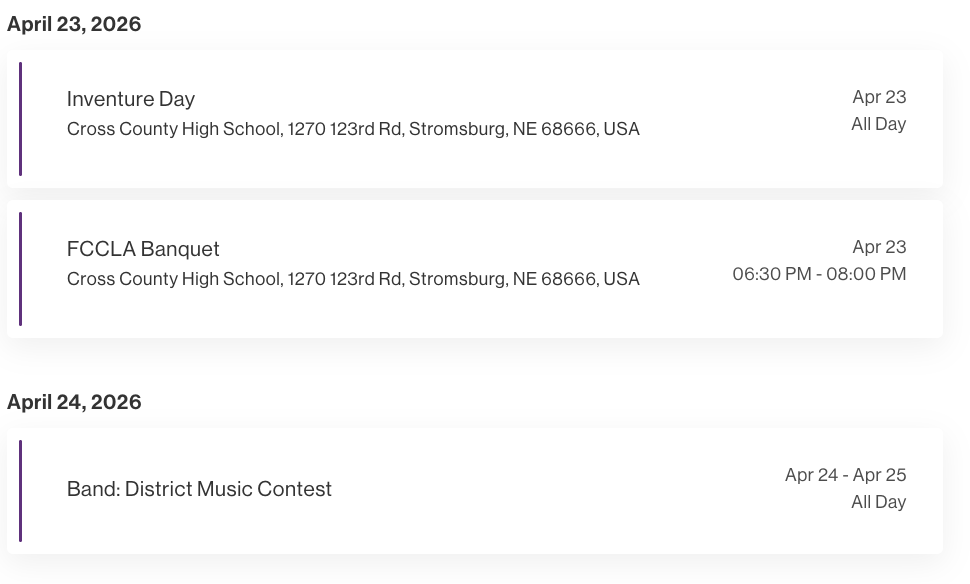The image size is (970, 584).
Task: Click the 06:30 PM start time
Action: point(771,274)
